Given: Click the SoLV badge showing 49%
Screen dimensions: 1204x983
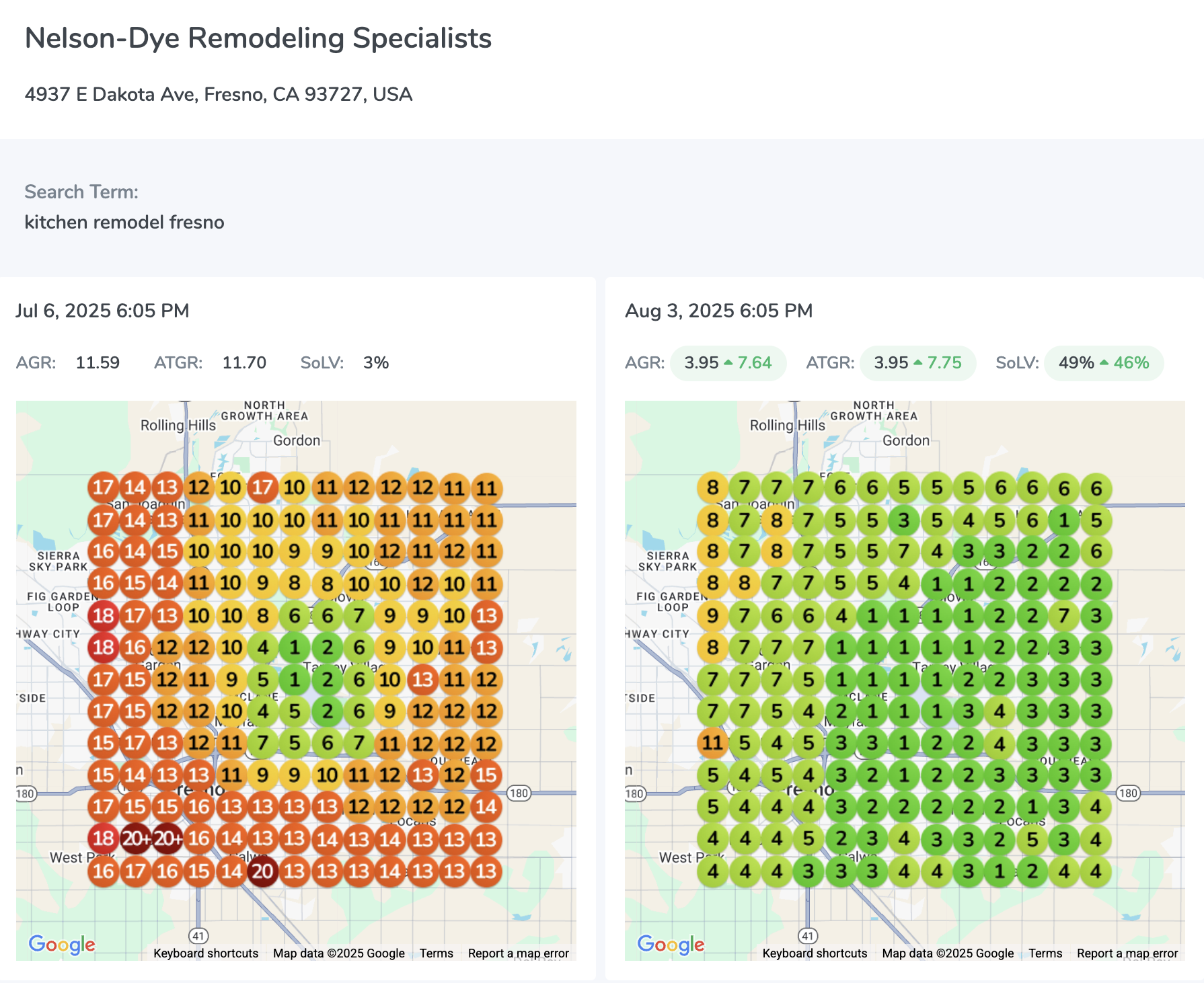Looking at the screenshot, I should coord(1104,363).
